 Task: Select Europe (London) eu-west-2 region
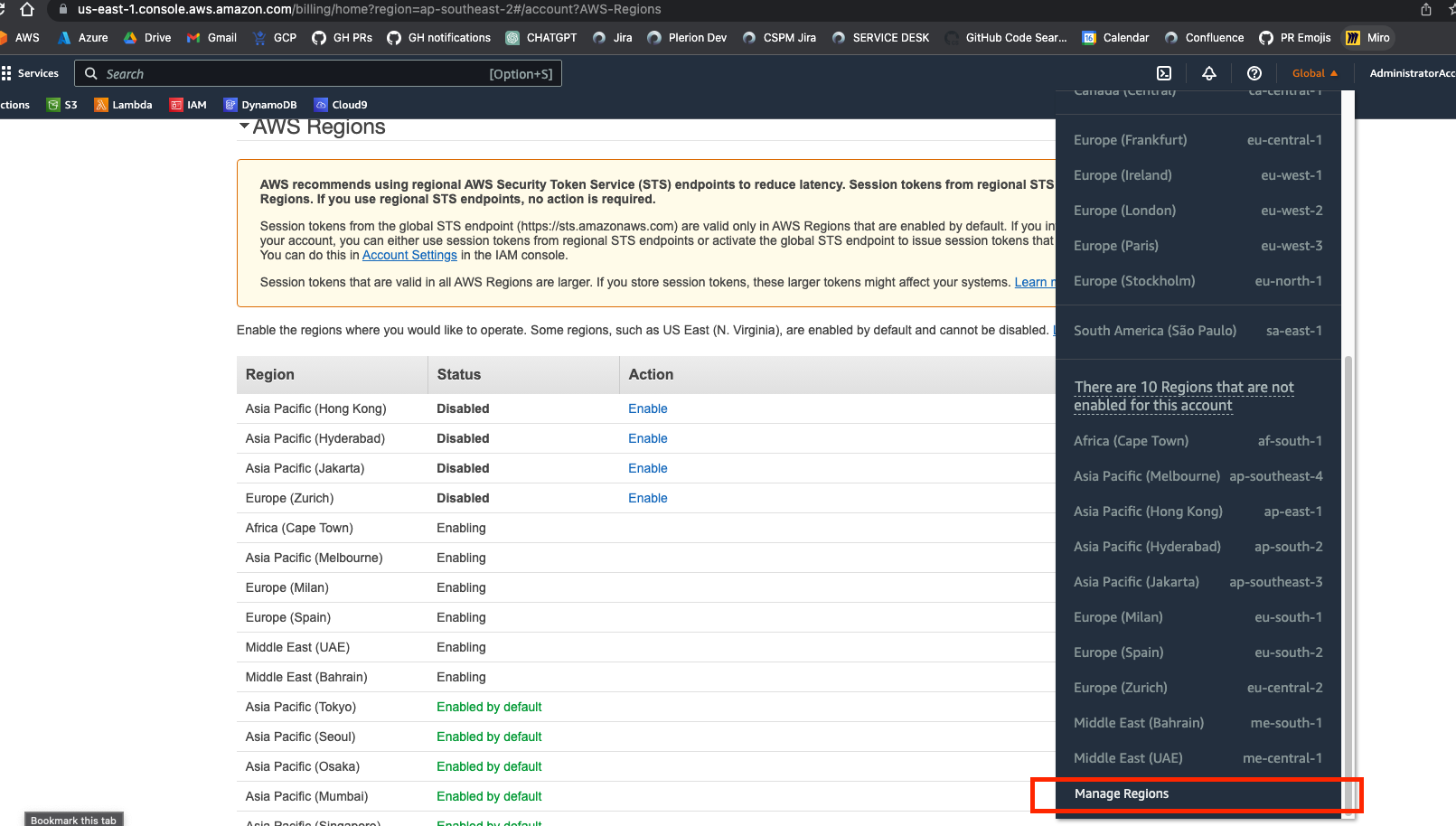1198,211
